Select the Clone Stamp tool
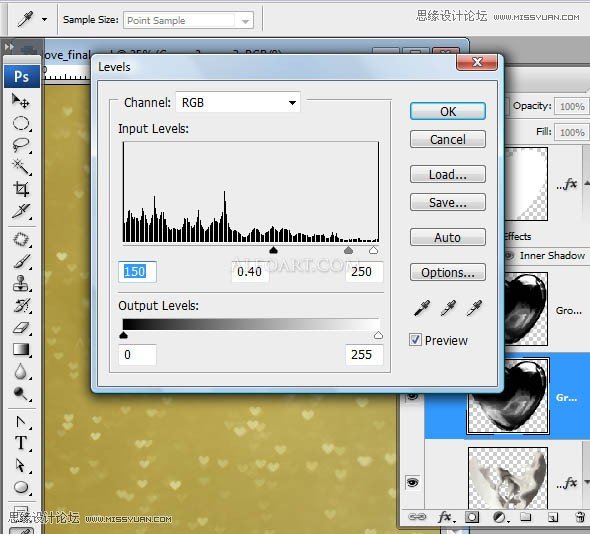This screenshot has height=534, width=590. (x=21, y=283)
